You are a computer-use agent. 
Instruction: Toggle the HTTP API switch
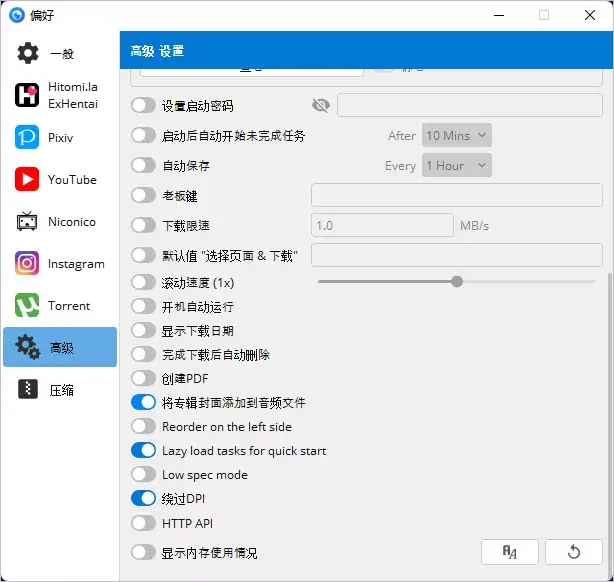click(x=144, y=523)
